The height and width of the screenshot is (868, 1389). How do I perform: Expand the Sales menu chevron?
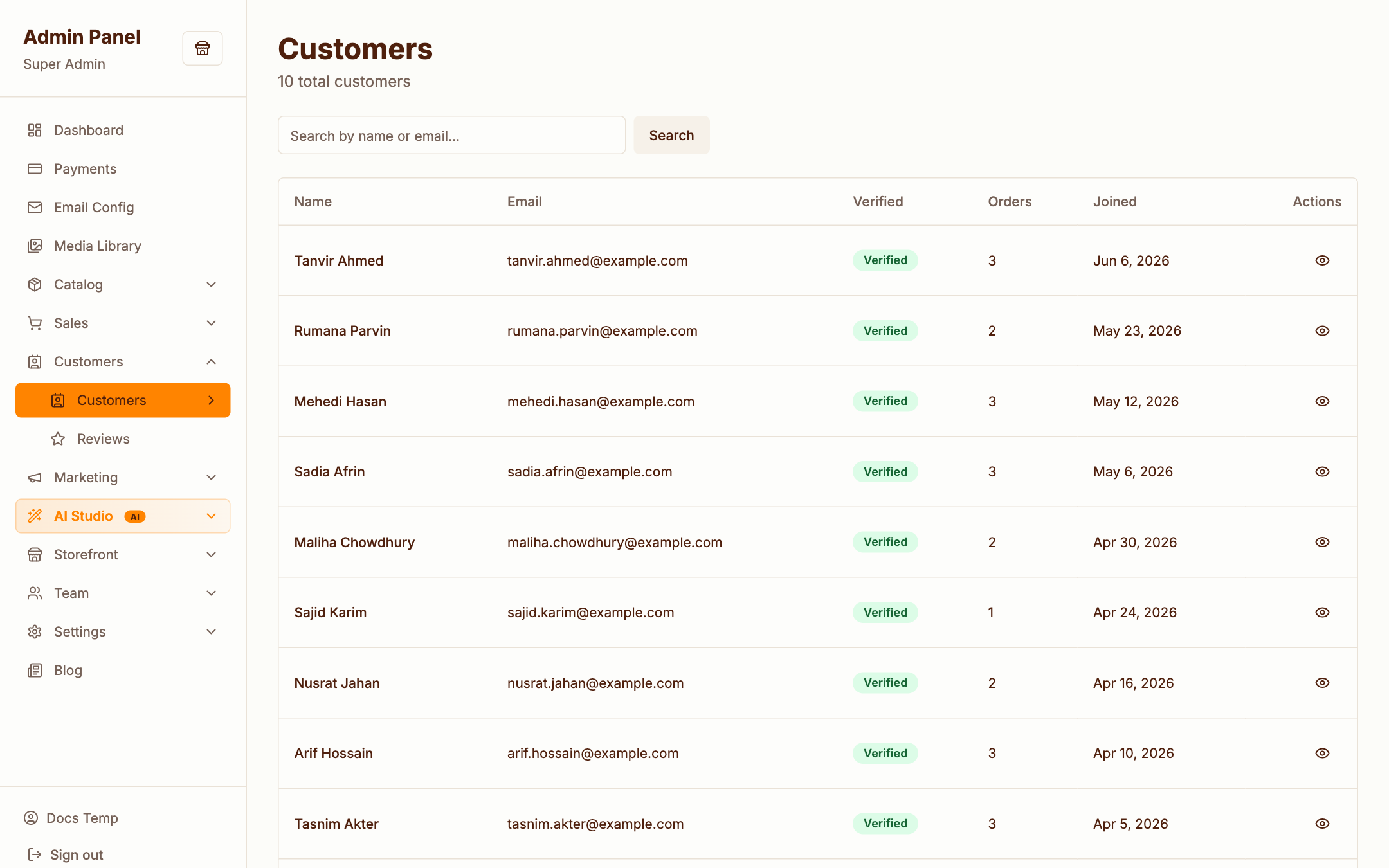point(211,323)
